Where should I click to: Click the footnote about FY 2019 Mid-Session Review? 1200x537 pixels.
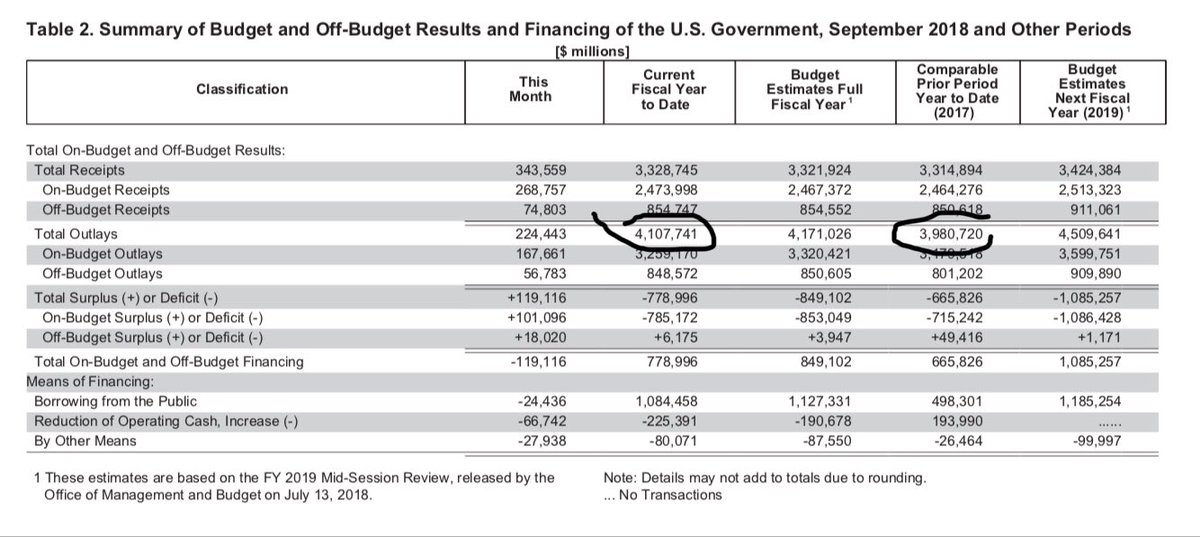tap(294, 486)
